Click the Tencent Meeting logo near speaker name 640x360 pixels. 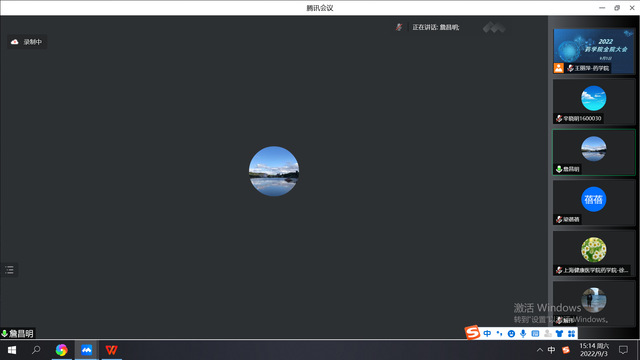click(494, 27)
